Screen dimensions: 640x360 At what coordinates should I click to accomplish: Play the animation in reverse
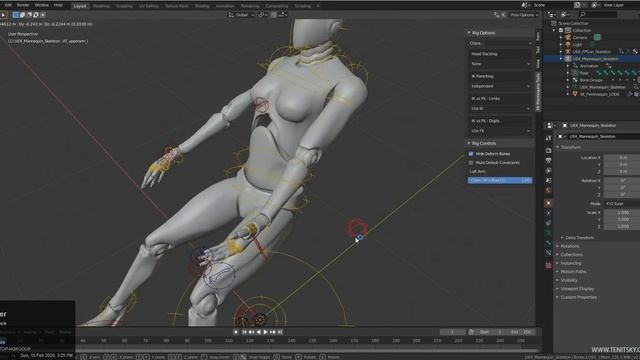258,332
